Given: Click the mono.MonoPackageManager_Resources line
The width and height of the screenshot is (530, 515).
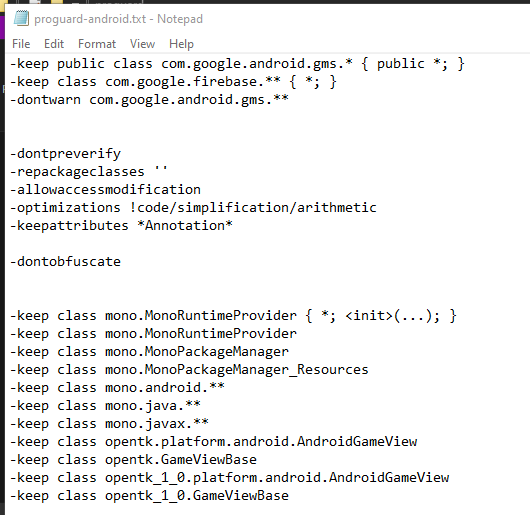Looking at the screenshot, I should pos(189,369).
